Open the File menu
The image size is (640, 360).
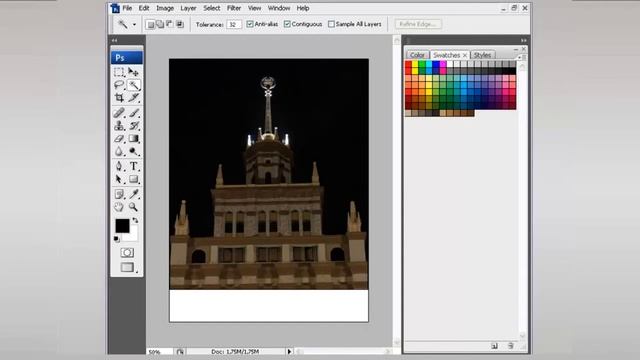tap(127, 8)
